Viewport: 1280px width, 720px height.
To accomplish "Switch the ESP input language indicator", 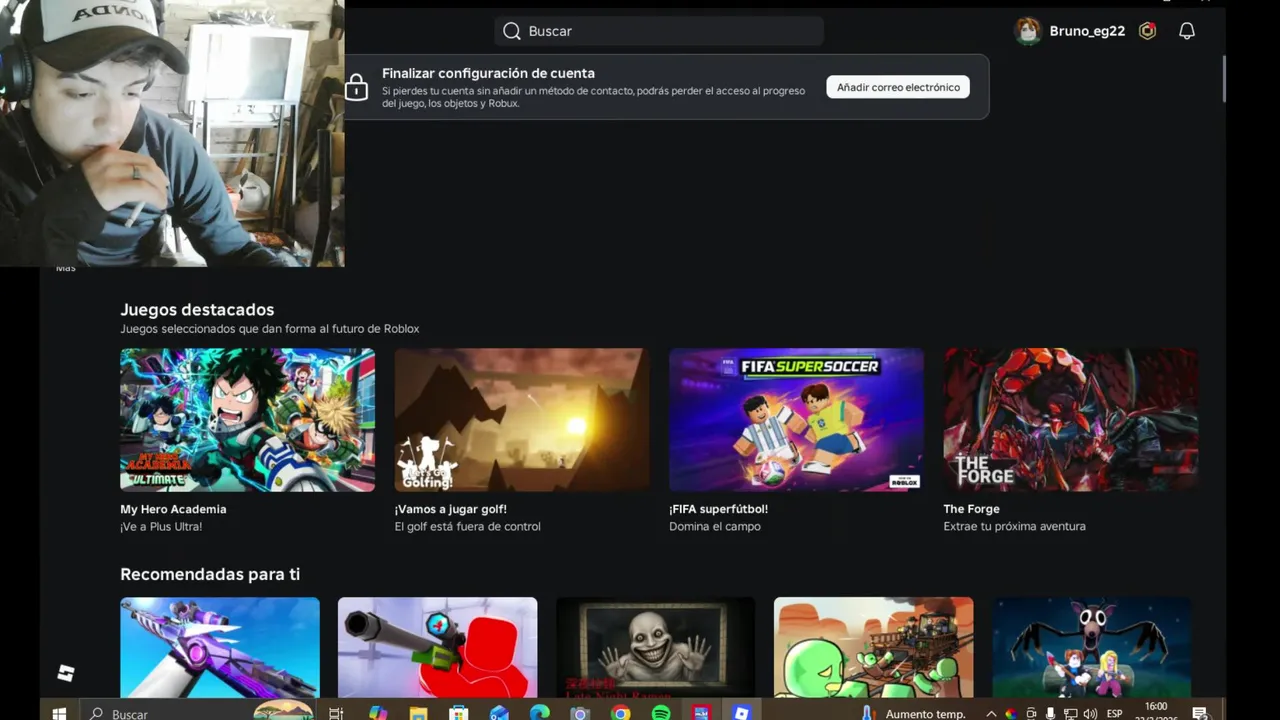I will 1114,713.
